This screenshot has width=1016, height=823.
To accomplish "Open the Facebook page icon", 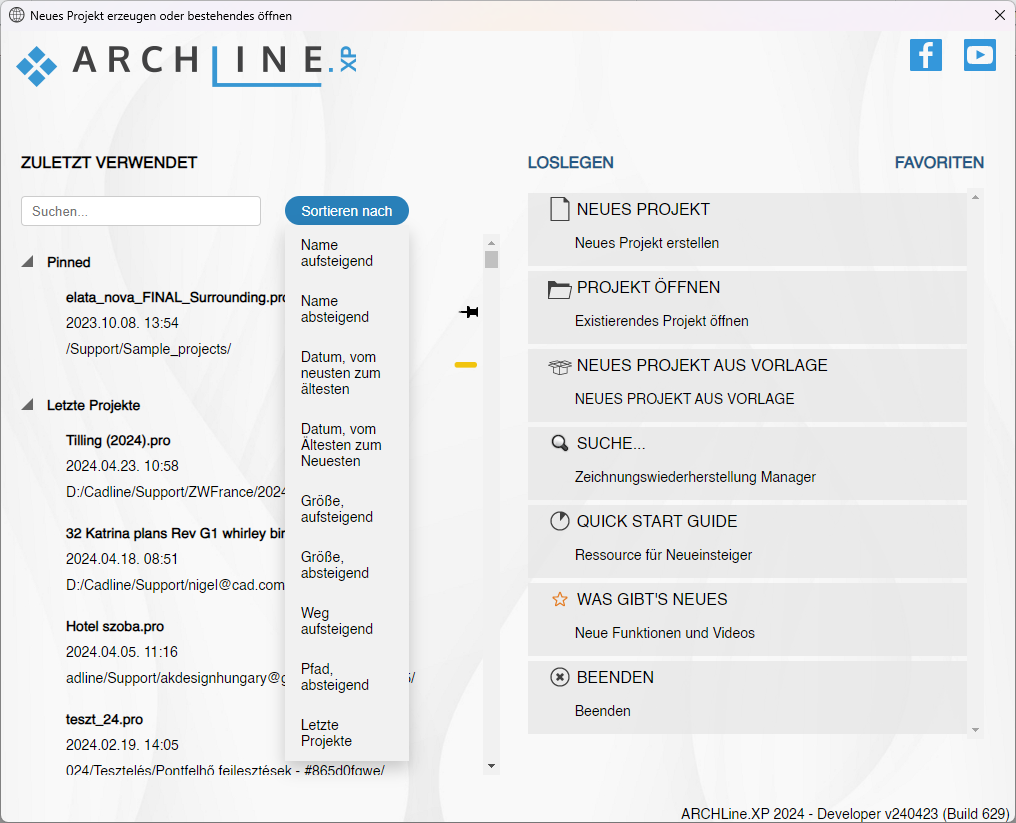I will (x=925, y=55).
